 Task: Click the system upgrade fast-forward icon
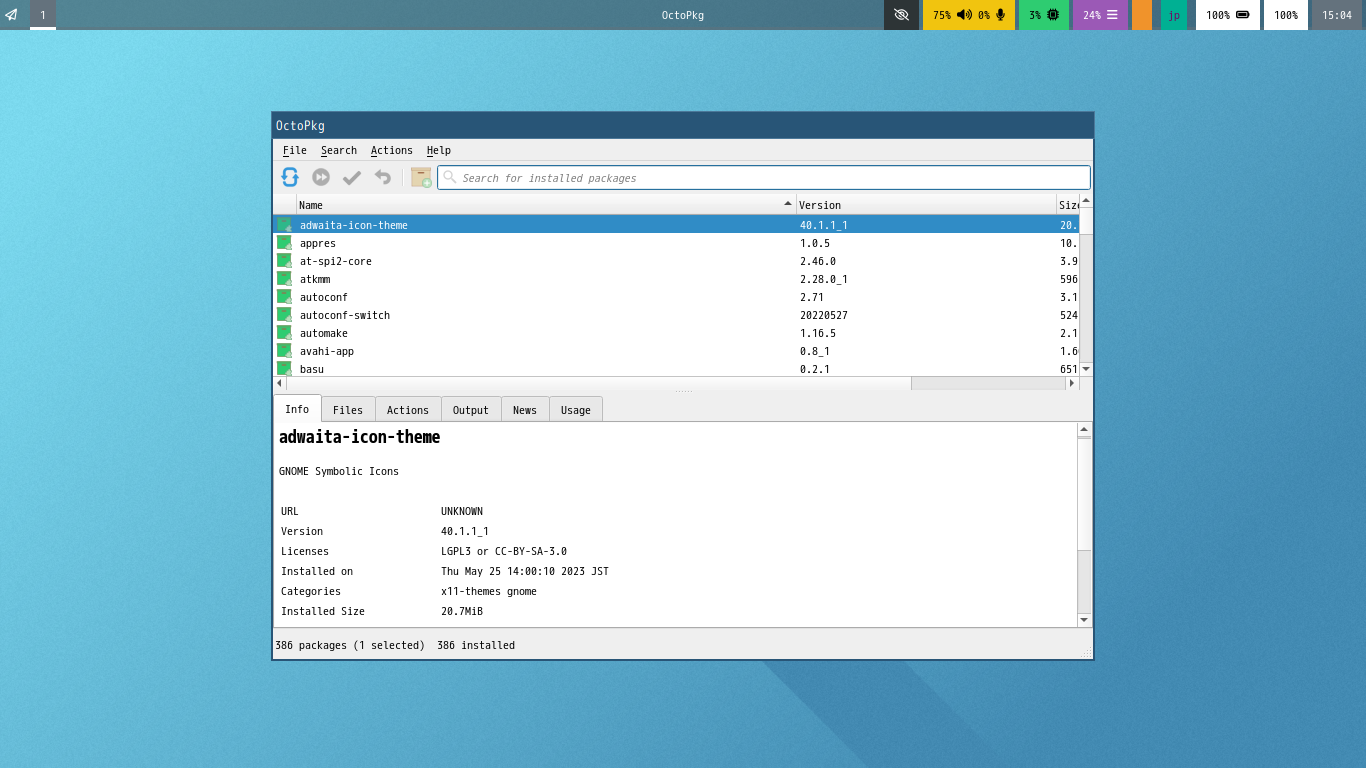(x=321, y=177)
